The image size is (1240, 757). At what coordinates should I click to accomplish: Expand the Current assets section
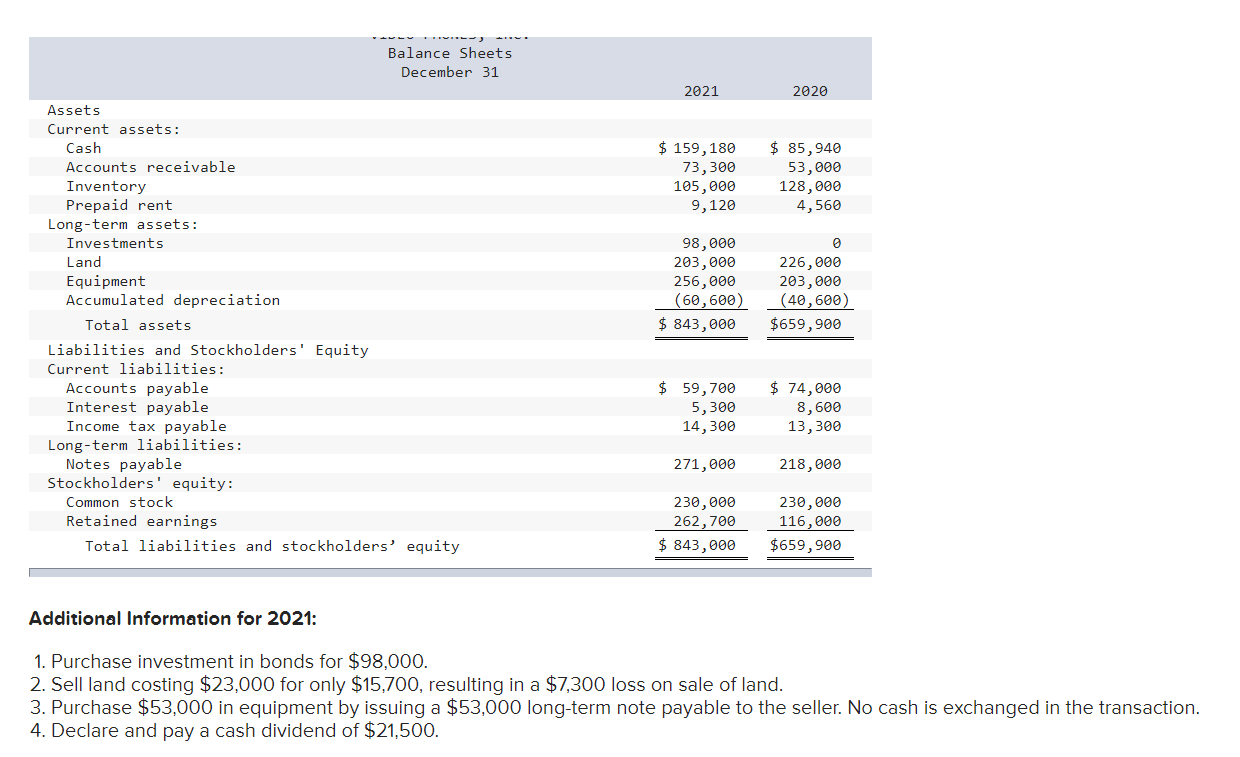click(96, 128)
